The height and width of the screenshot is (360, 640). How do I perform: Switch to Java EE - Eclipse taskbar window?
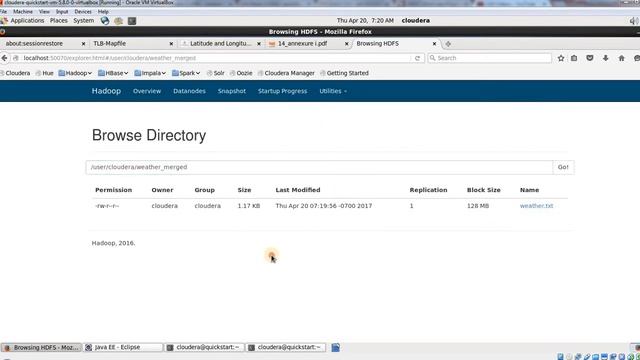(123, 347)
